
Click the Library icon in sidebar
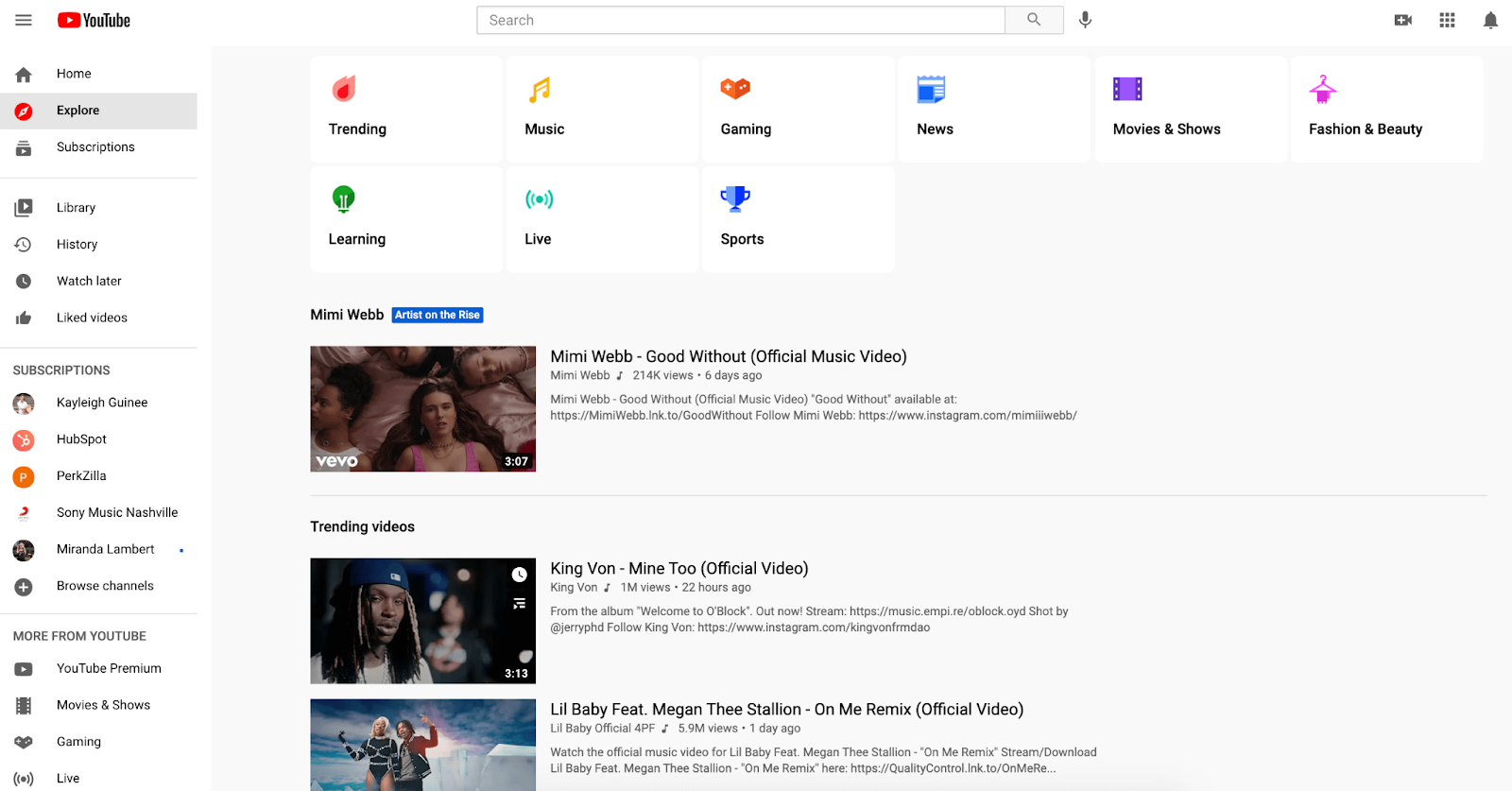[24, 208]
